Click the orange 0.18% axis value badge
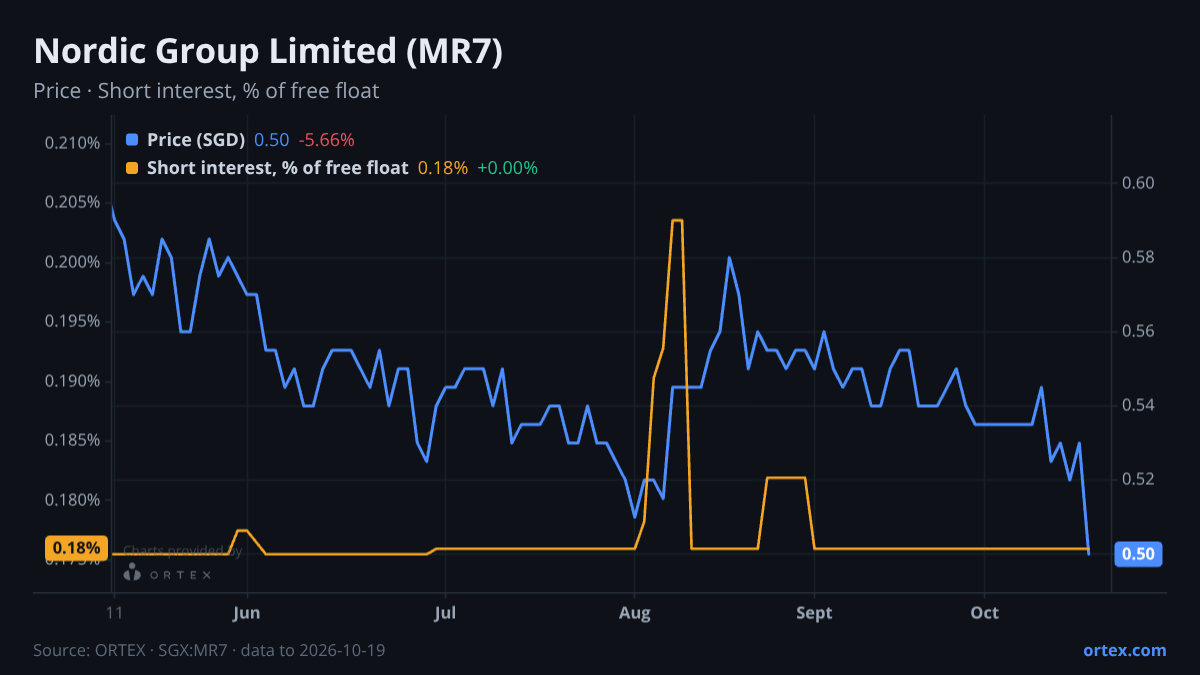1200x675 pixels. click(x=76, y=548)
